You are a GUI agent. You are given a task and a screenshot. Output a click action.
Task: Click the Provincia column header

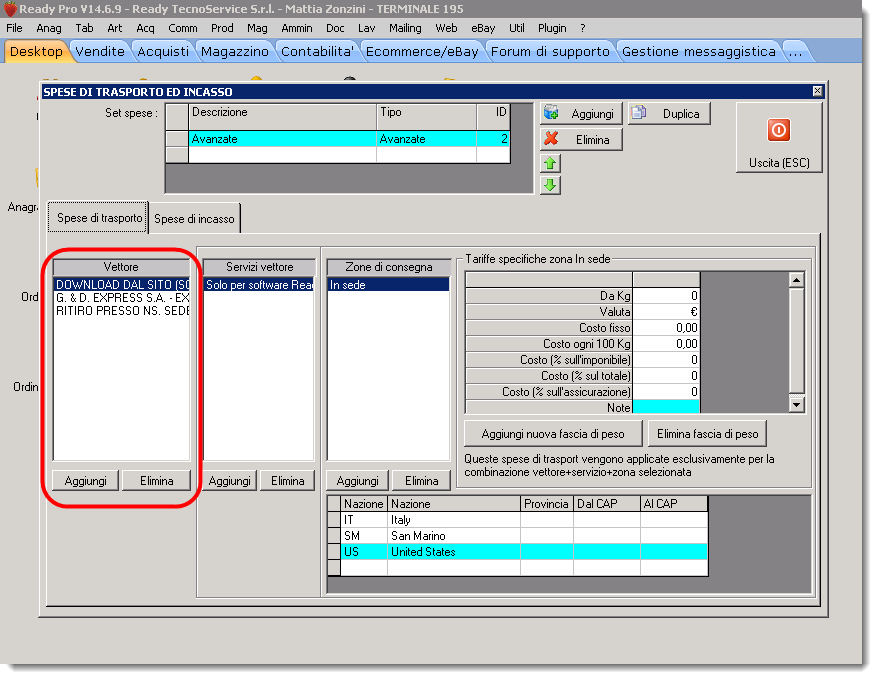(x=546, y=504)
